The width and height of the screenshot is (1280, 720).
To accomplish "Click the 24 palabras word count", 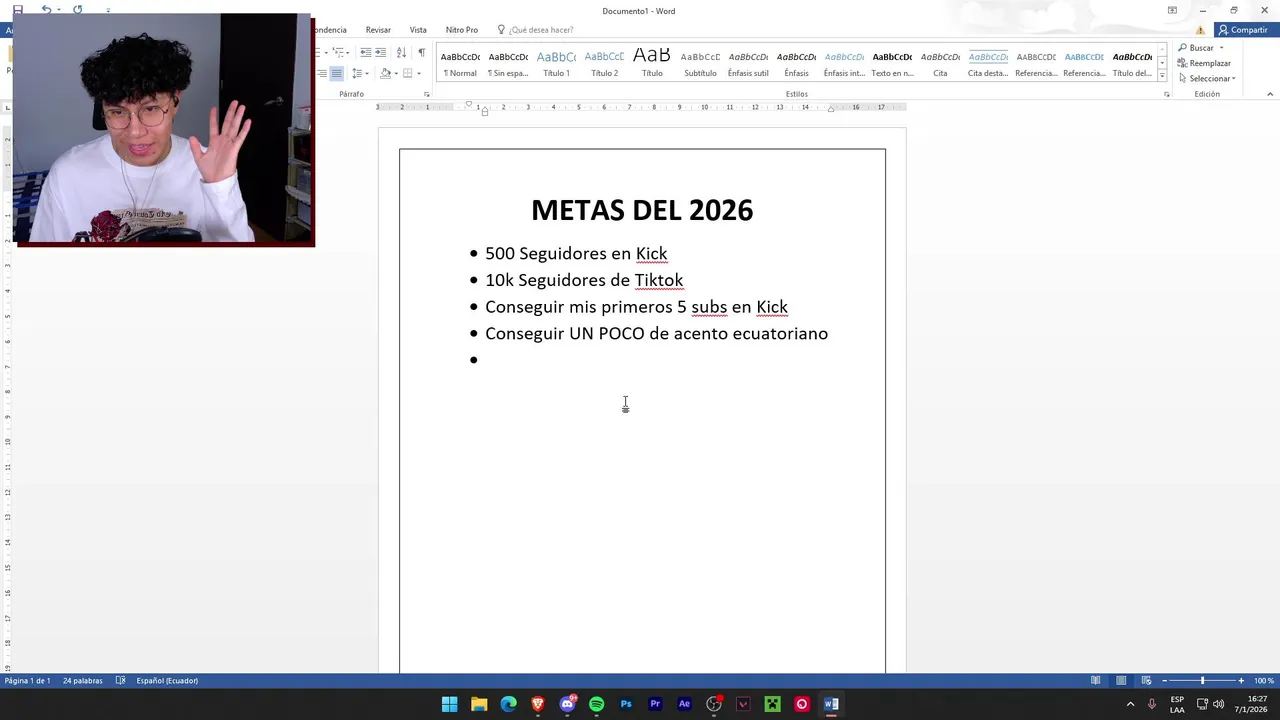I will pyautogui.click(x=82, y=681).
